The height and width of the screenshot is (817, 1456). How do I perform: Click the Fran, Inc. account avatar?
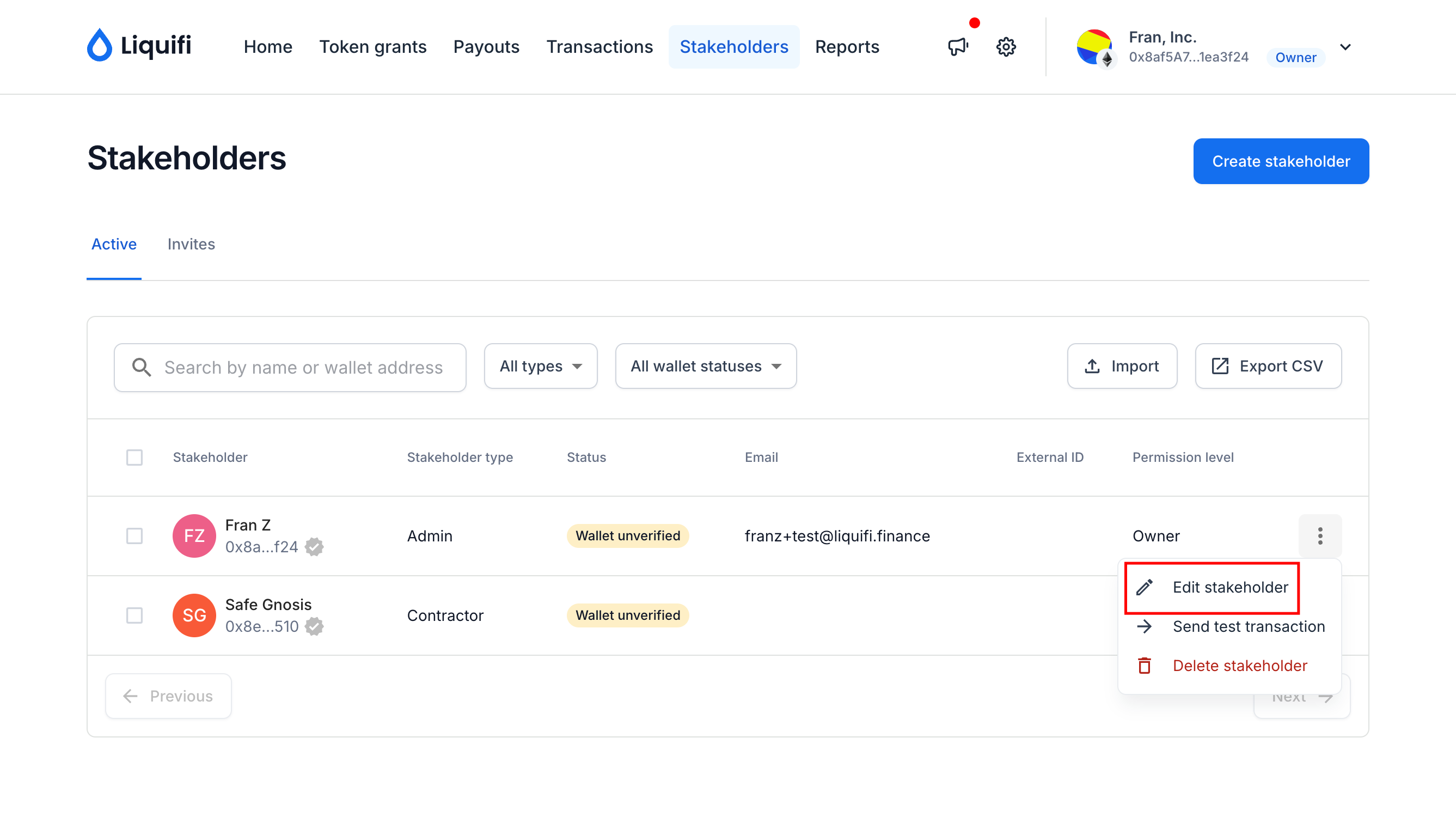pos(1095,47)
